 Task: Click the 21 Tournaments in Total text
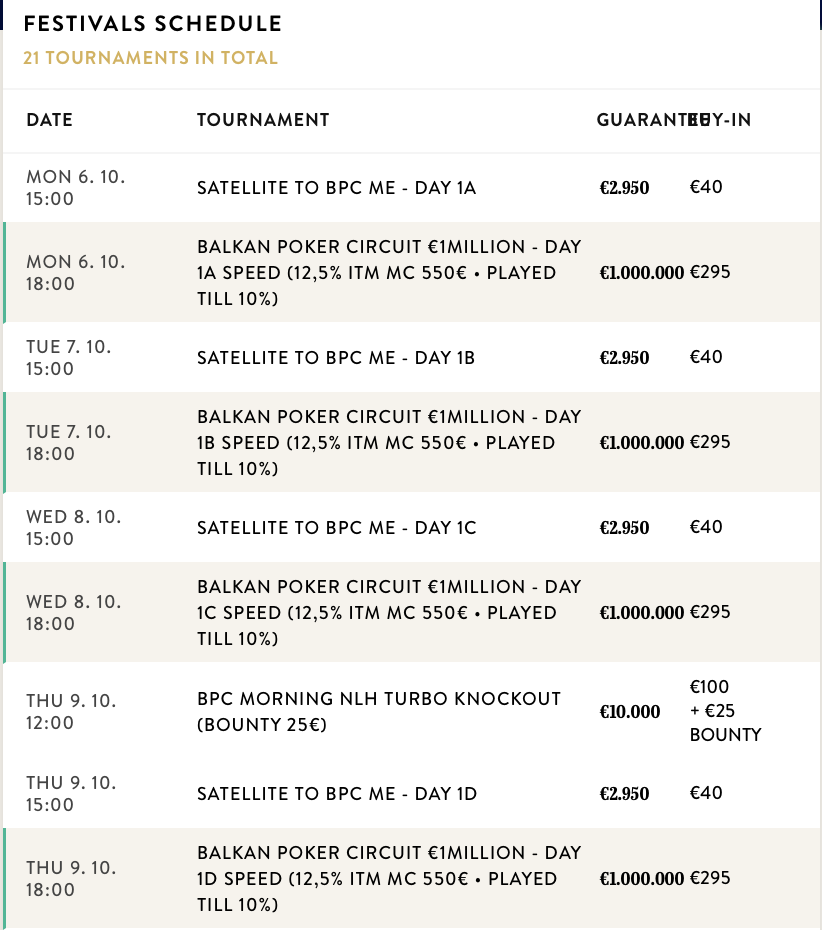pyautogui.click(x=150, y=58)
